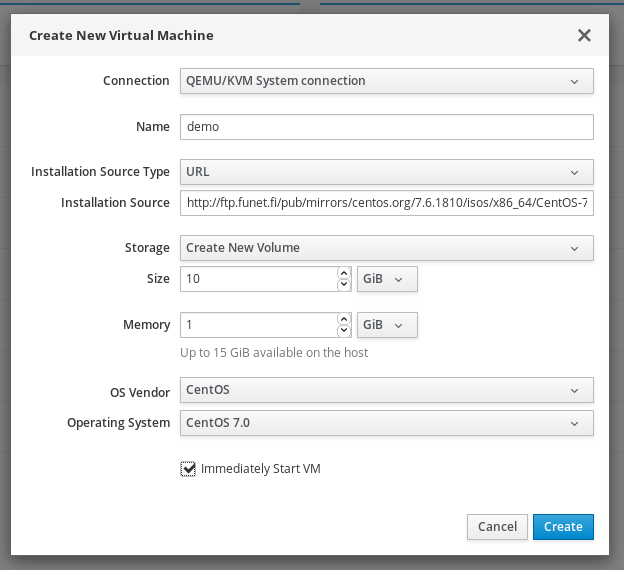624x570 pixels.
Task: Decrease disk Size with down arrow
Action: pyautogui.click(x=344, y=285)
